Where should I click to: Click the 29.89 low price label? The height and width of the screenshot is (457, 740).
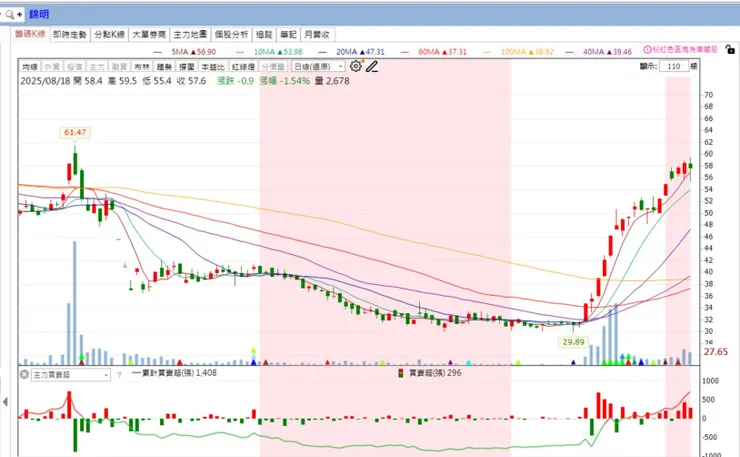tap(573, 342)
